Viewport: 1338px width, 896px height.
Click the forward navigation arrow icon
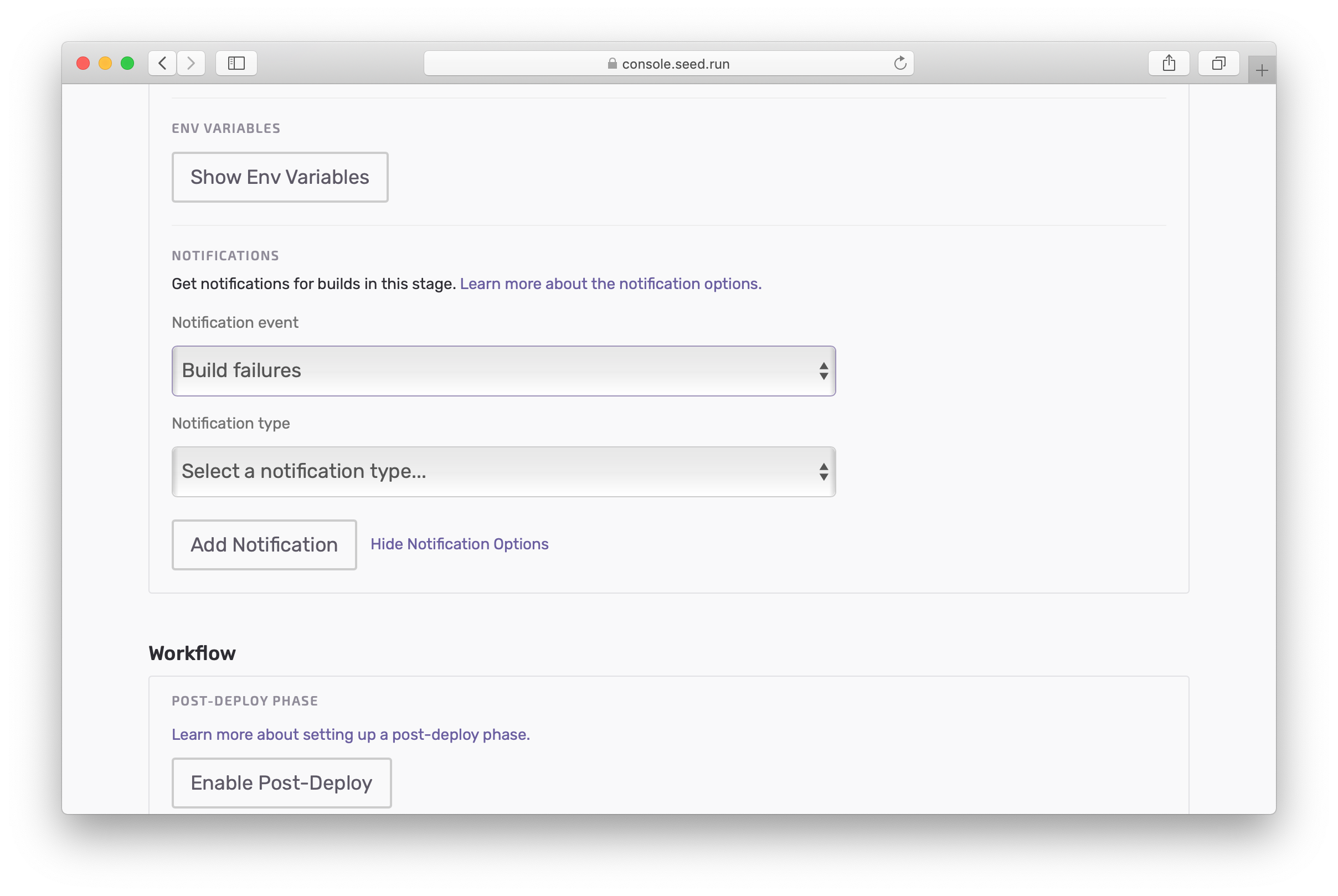tap(192, 63)
